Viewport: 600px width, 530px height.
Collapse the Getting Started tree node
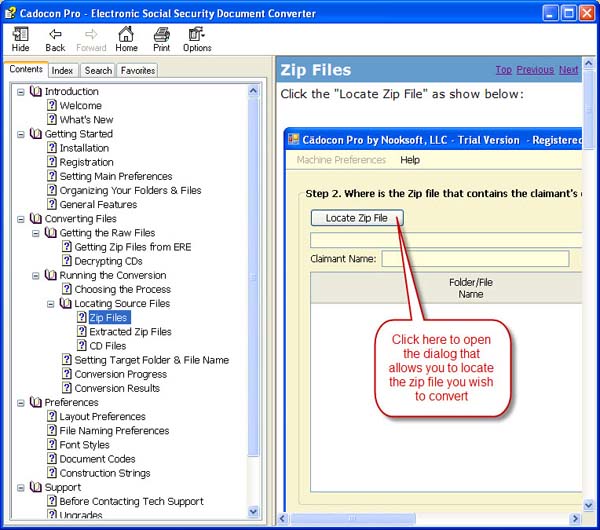click(21, 134)
